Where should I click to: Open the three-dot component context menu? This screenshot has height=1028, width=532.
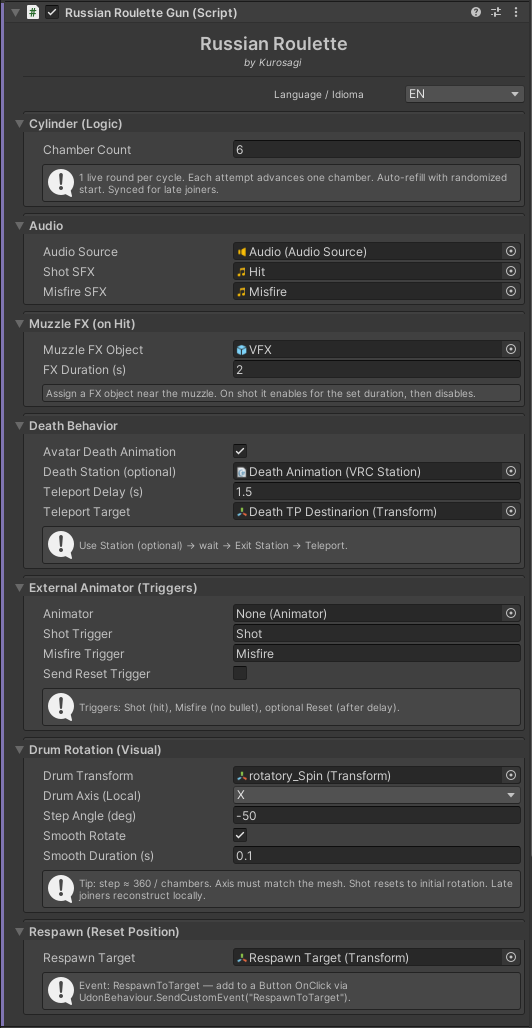516,12
